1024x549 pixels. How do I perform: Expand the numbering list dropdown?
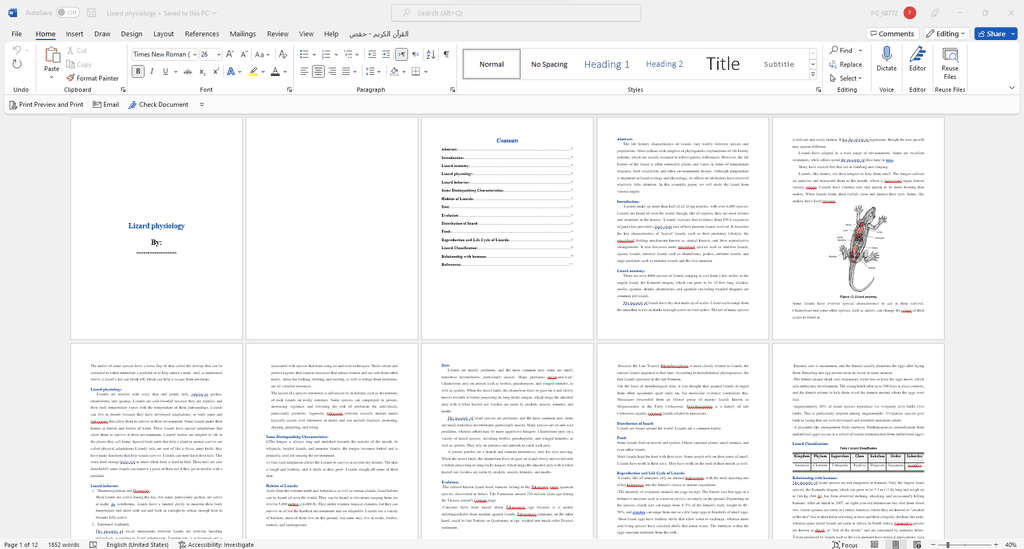338,54
